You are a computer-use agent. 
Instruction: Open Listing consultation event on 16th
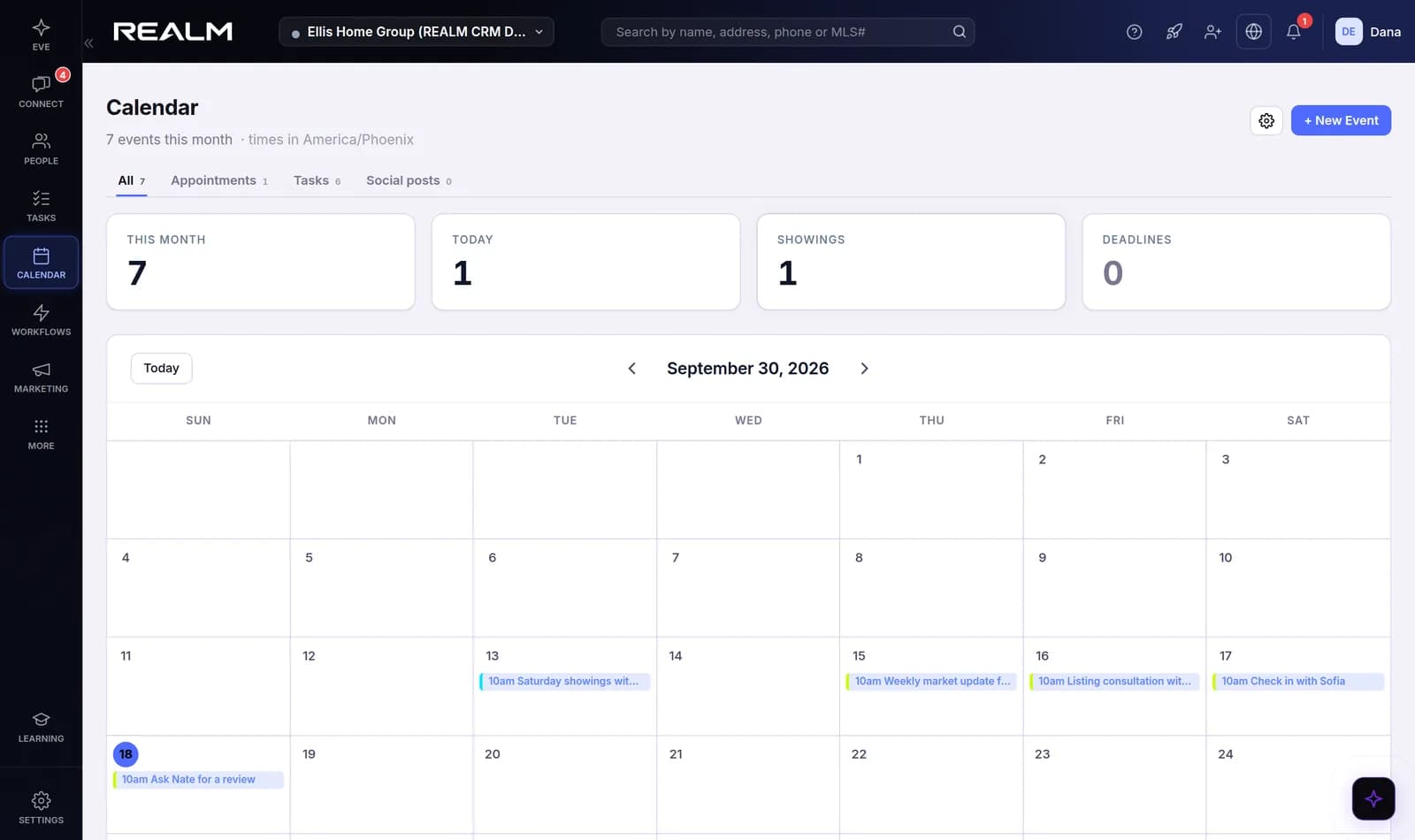click(1114, 682)
